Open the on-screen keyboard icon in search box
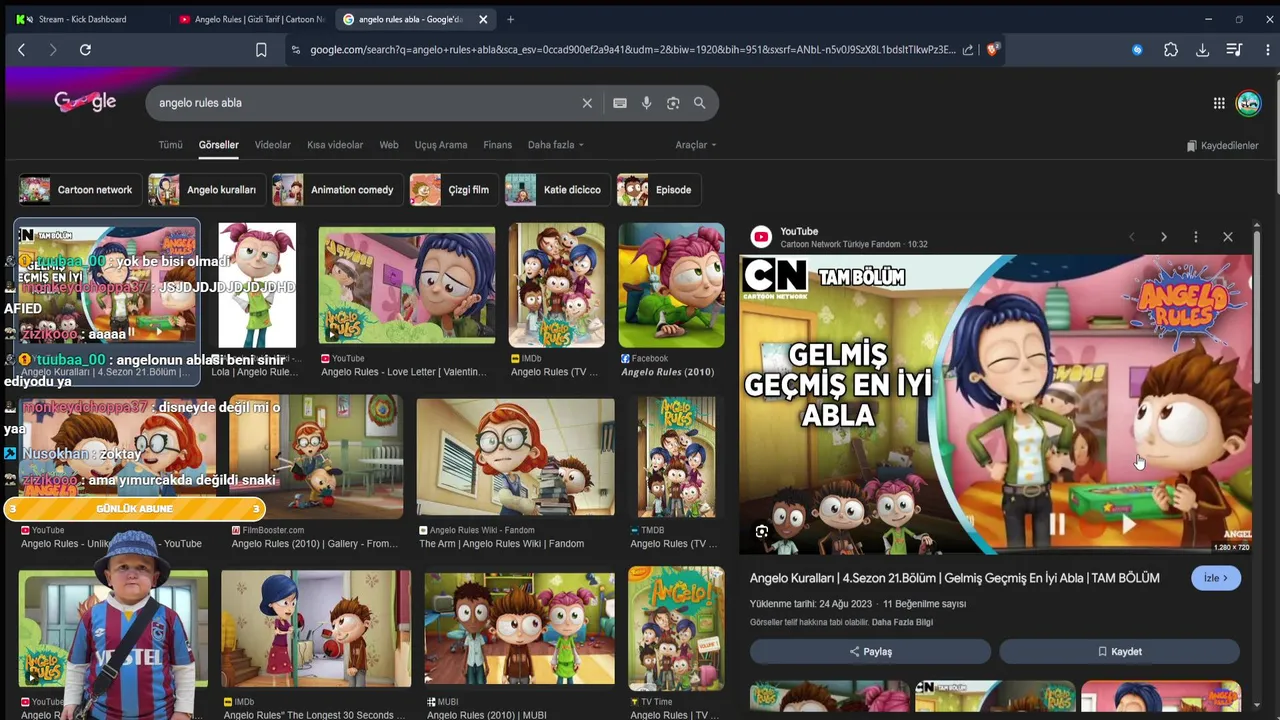This screenshot has width=1280, height=720. (620, 103)
